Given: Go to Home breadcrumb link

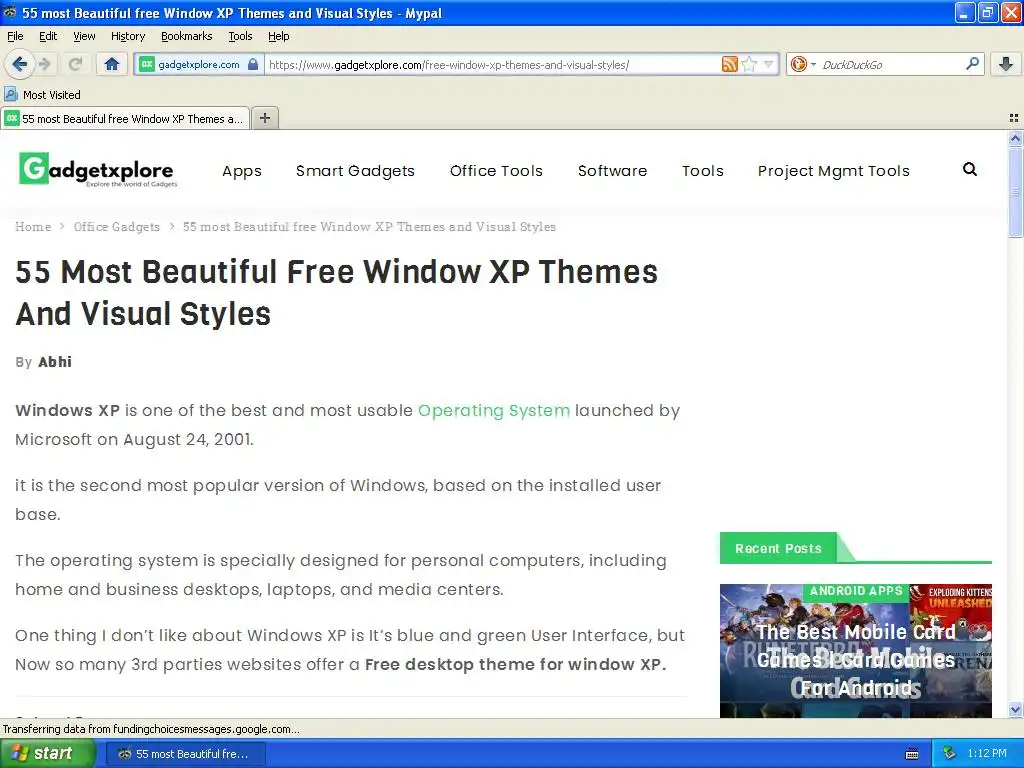Looking at the screenshot, I should tap(33, 227).
